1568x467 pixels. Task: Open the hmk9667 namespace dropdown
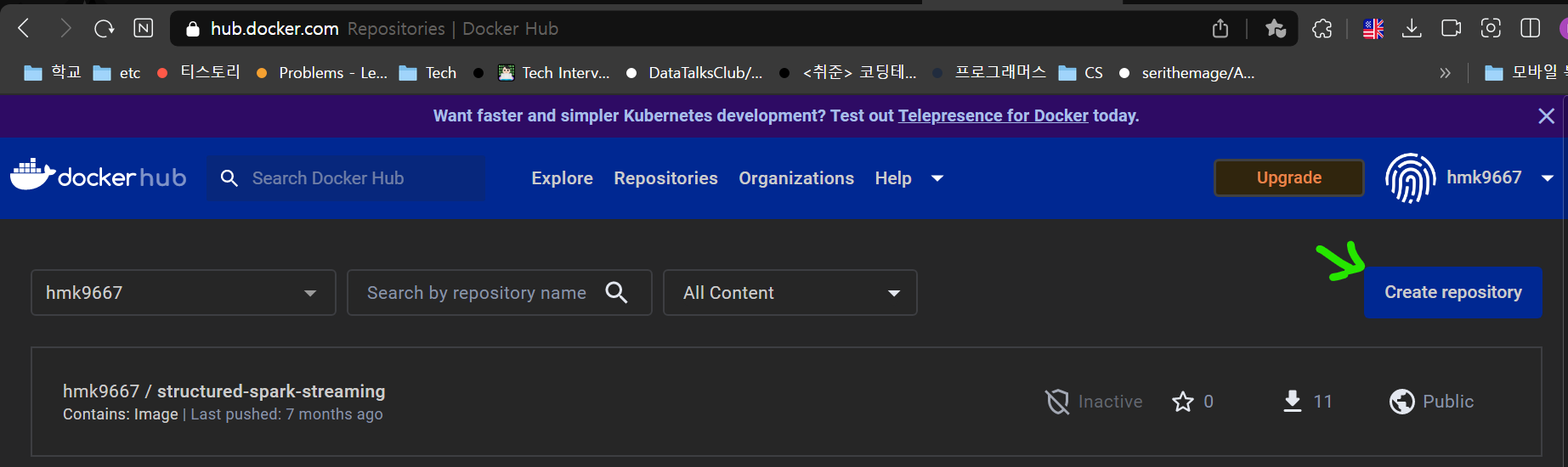tap(184, 293)
